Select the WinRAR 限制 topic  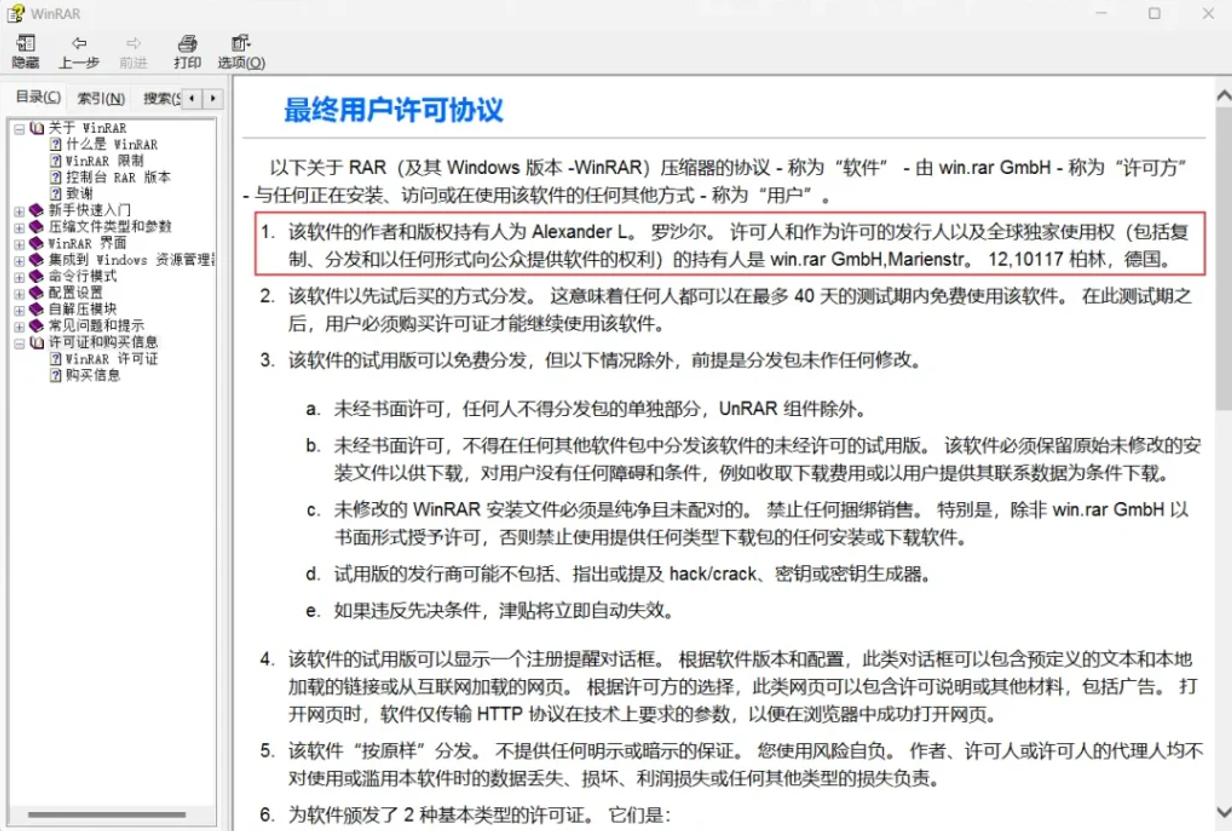click(x=104, y=160)
